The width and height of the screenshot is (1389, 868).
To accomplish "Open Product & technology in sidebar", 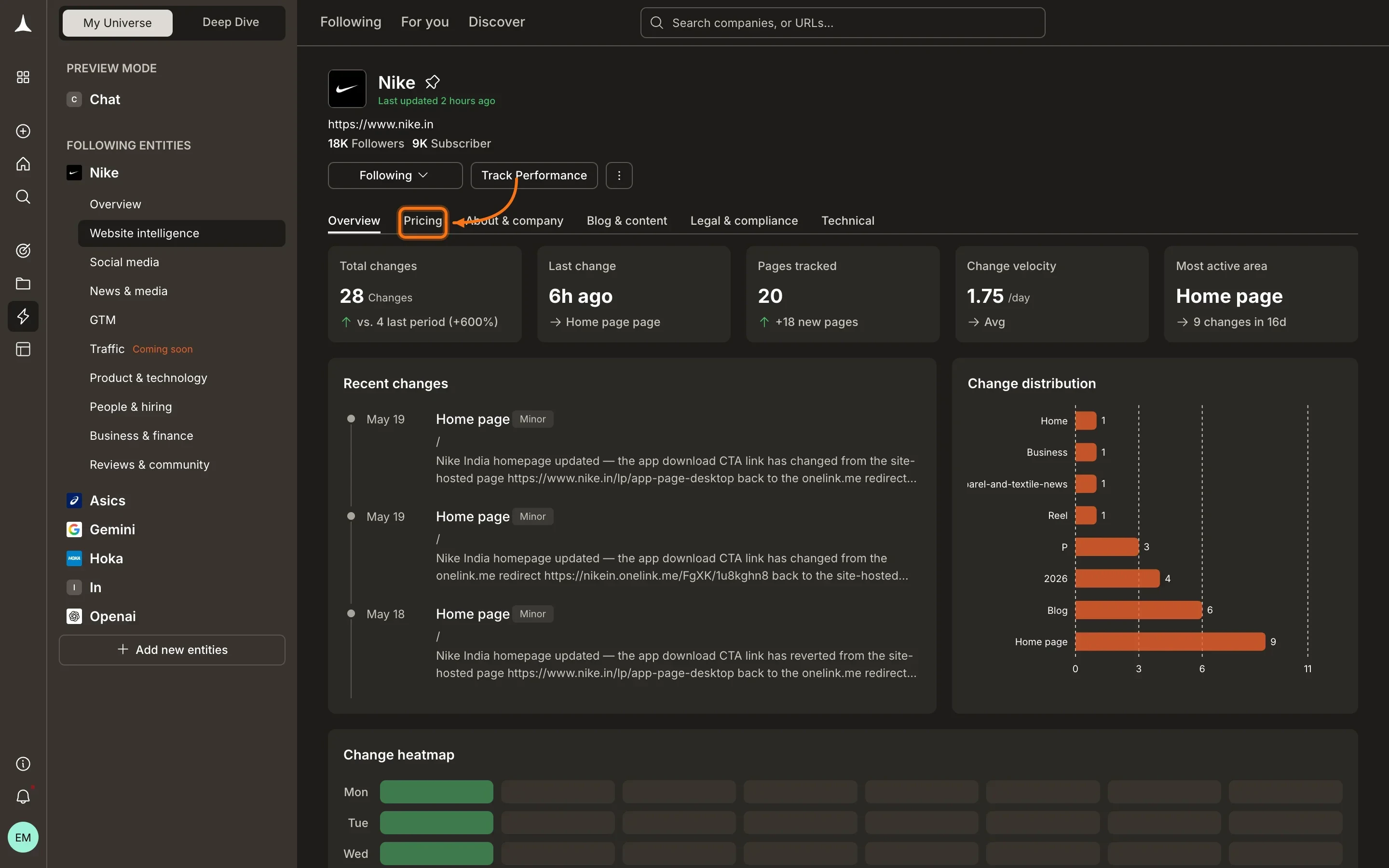I will 181,379.
